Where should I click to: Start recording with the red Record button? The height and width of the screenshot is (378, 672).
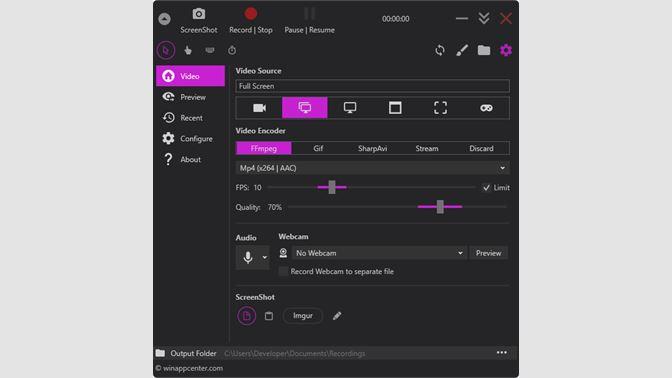(251, 14)
